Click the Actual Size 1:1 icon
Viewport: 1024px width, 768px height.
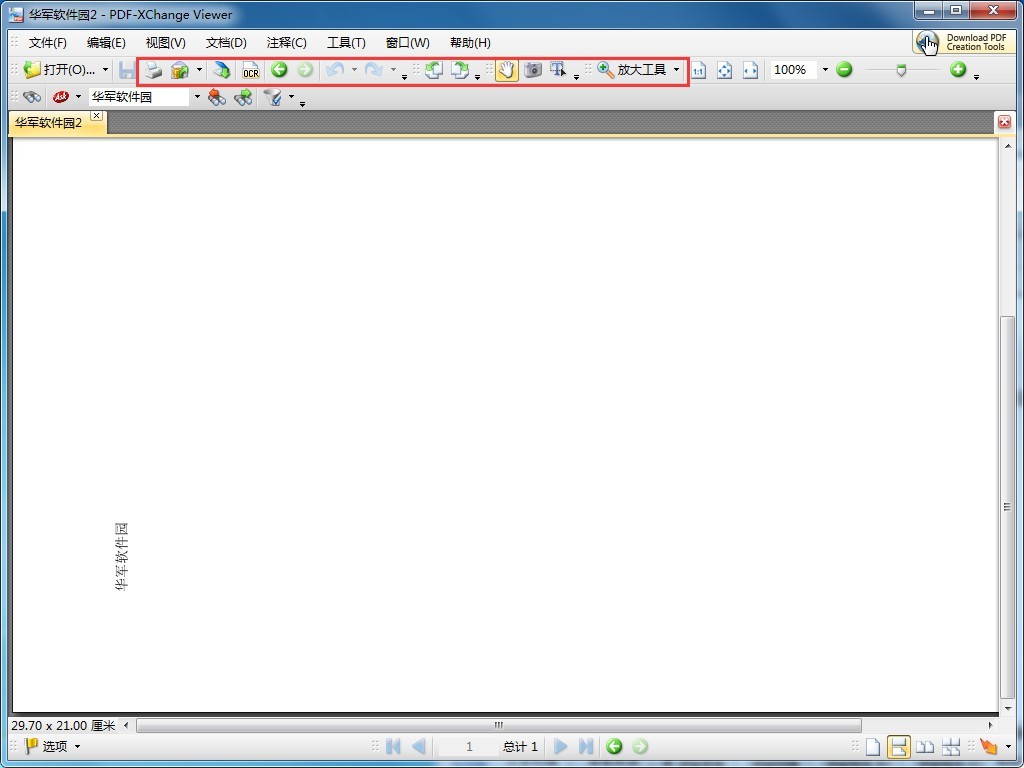click(699, 70)
